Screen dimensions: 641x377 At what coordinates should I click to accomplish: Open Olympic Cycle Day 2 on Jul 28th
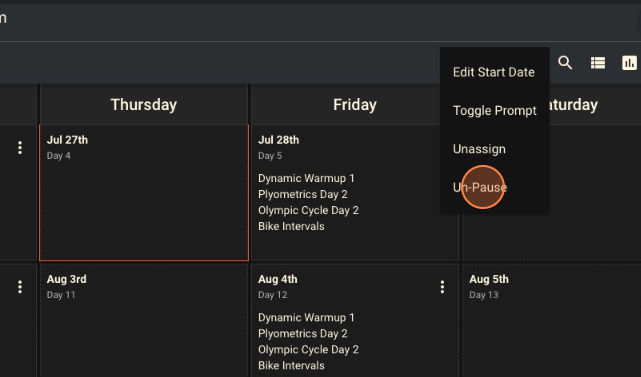[308, 210]
